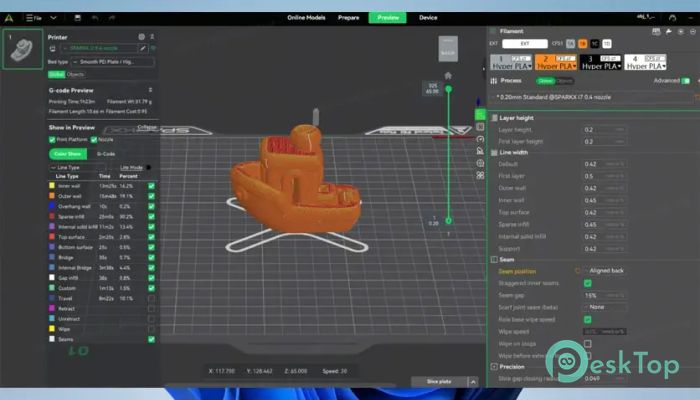Toggle the Print Platform checkbox
700x400 pixels.
click(52, 140)
